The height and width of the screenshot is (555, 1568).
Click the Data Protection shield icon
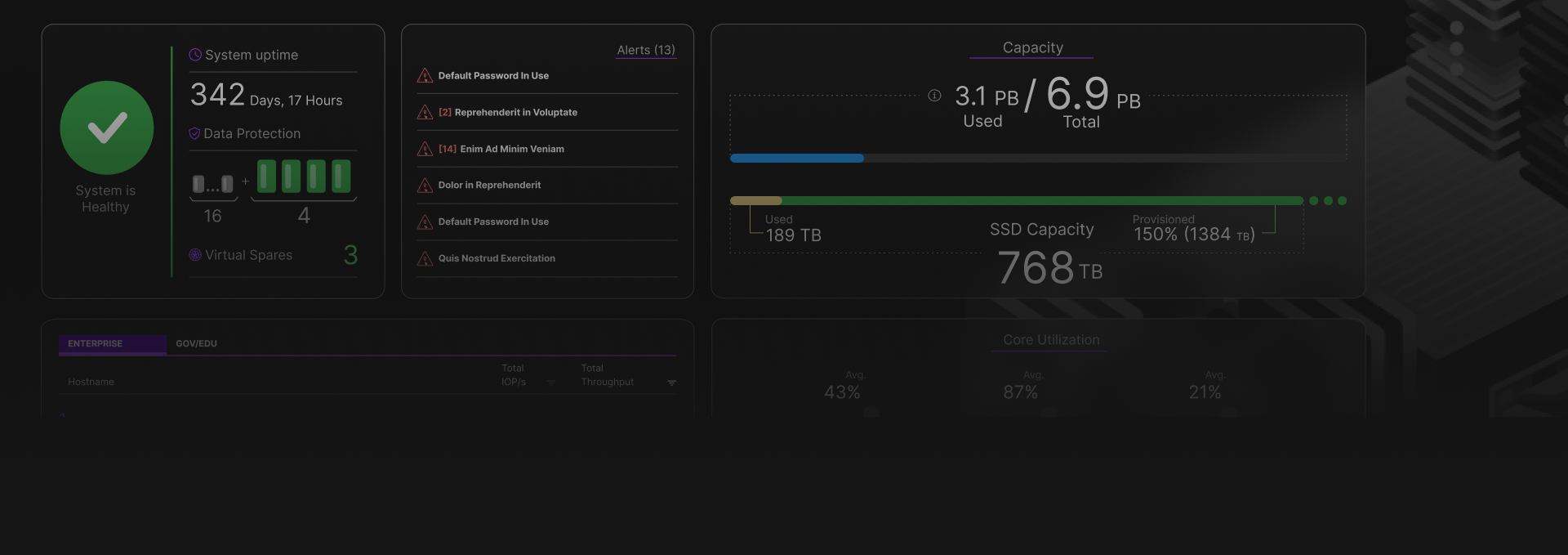coord(194,133)
